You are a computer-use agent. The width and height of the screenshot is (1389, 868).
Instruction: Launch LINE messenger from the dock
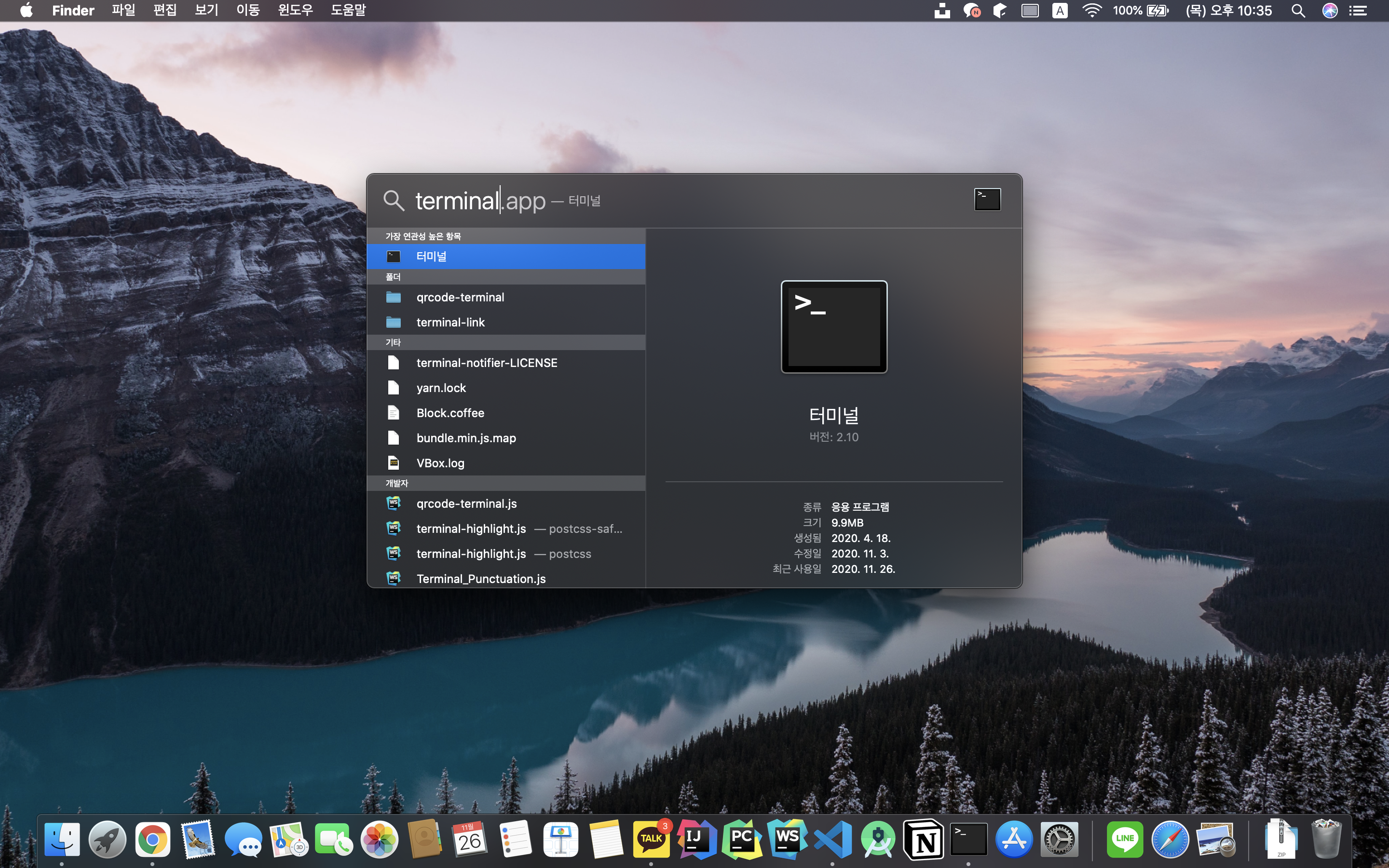coord(1124,839)
